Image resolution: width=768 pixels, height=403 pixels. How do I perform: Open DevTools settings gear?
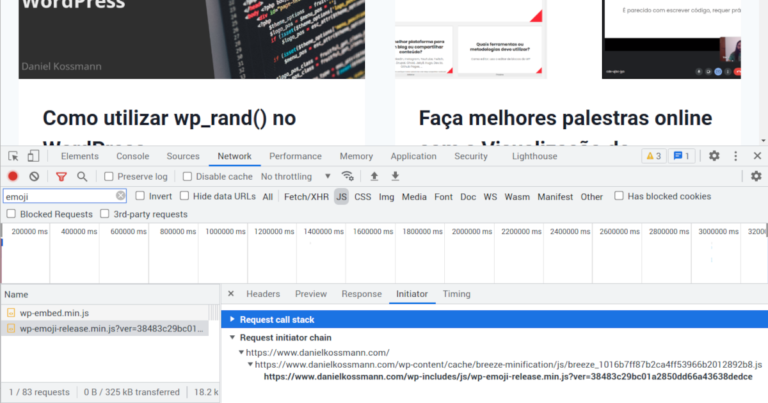(714, 156)
